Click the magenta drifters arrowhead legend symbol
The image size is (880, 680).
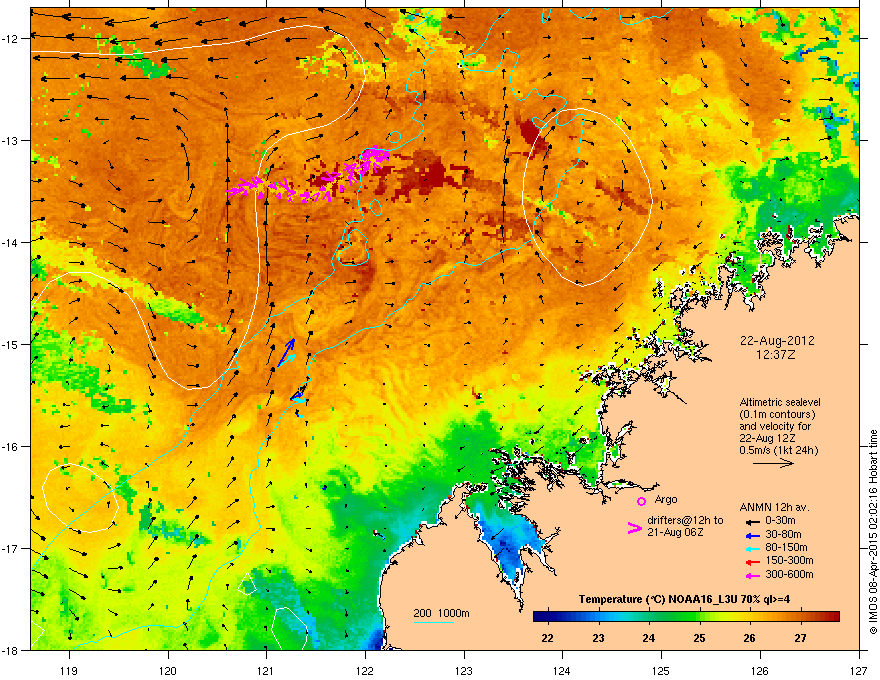[x=634, y=528]
